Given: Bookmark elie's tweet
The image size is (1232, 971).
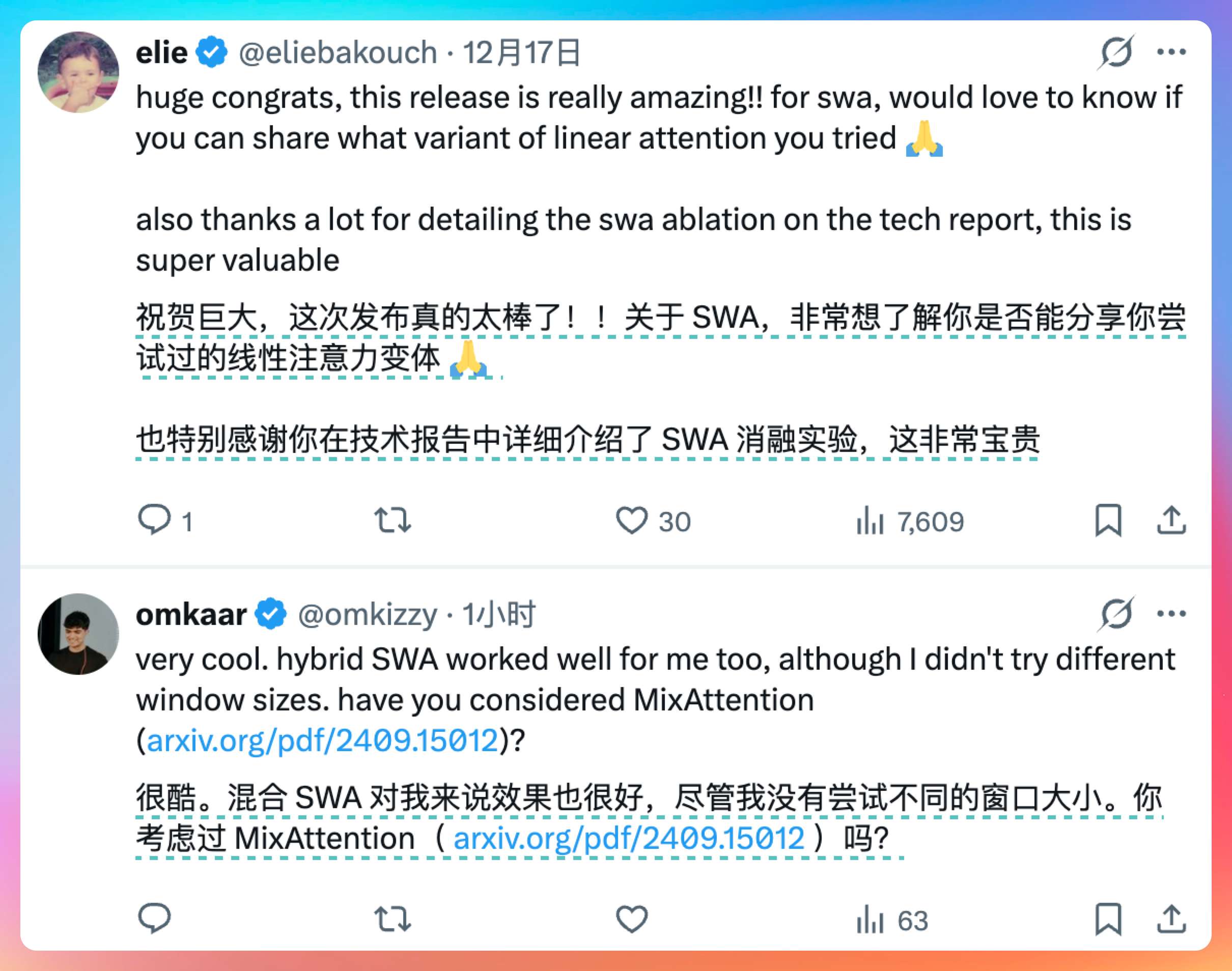Looking at the screenshot, I should coord(1107,520).
